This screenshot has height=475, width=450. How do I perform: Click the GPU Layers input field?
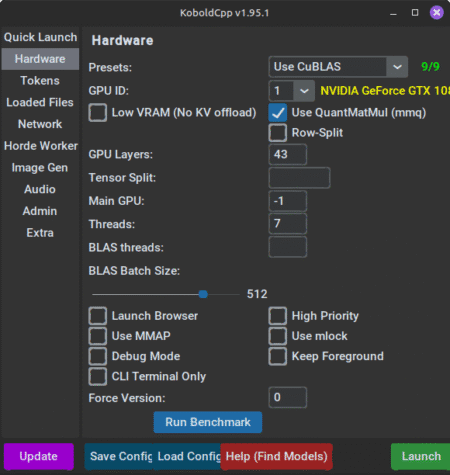pos(288,154)
